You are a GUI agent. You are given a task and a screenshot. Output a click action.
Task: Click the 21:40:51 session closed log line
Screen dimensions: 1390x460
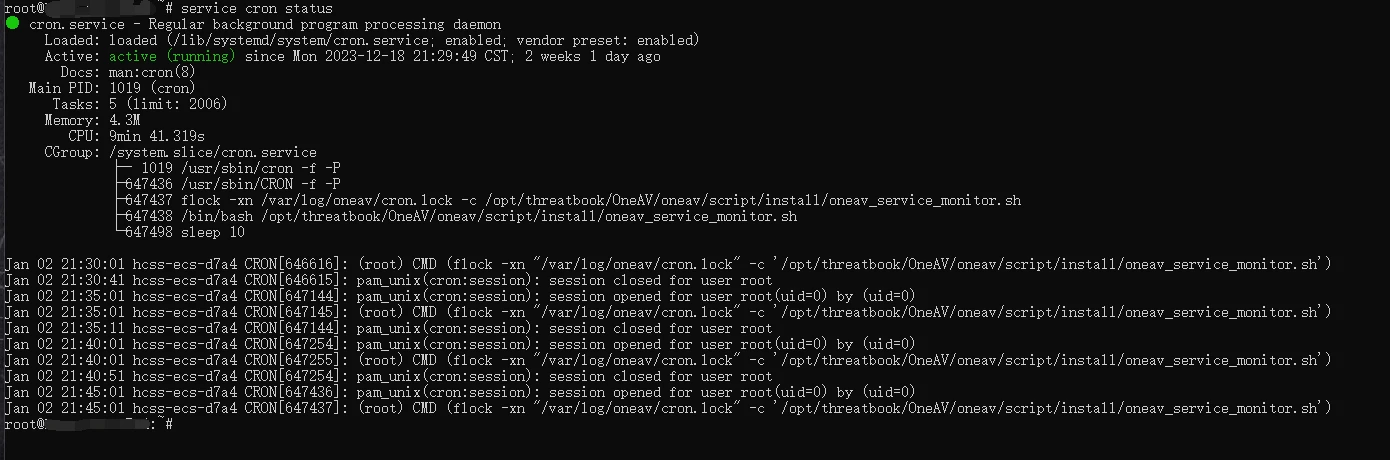coord(389,376)
